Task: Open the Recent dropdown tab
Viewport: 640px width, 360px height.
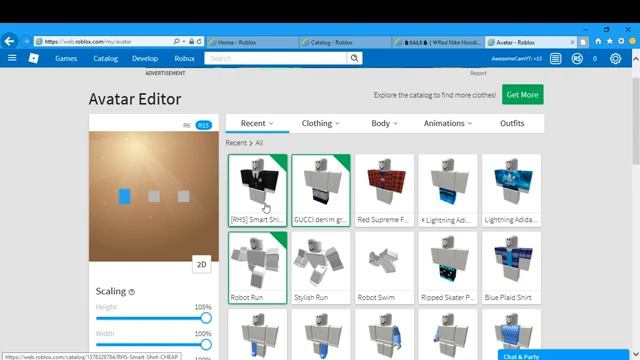Action: coord(257,123)
